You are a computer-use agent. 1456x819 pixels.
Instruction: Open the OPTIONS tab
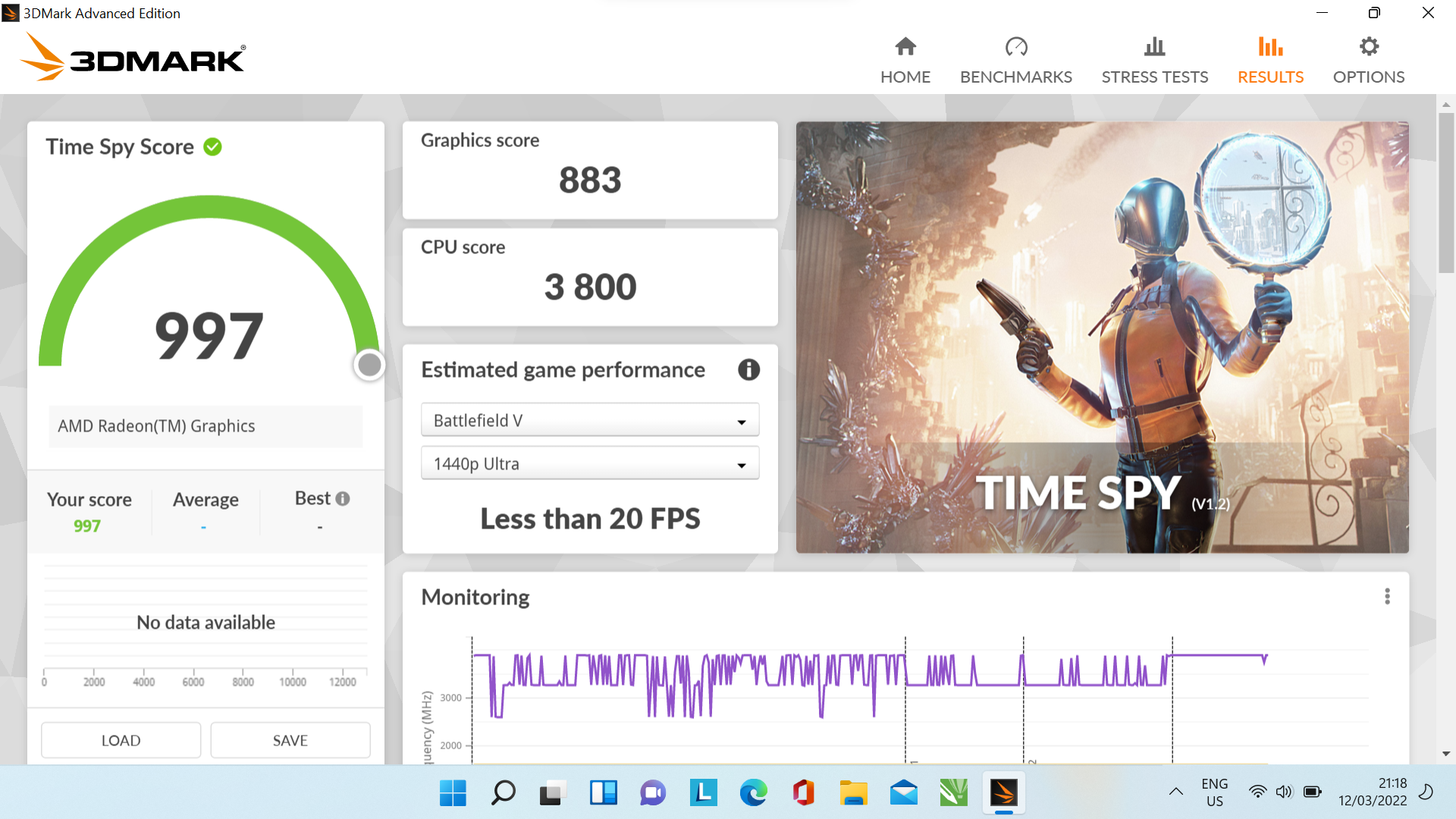(1368, 61)
